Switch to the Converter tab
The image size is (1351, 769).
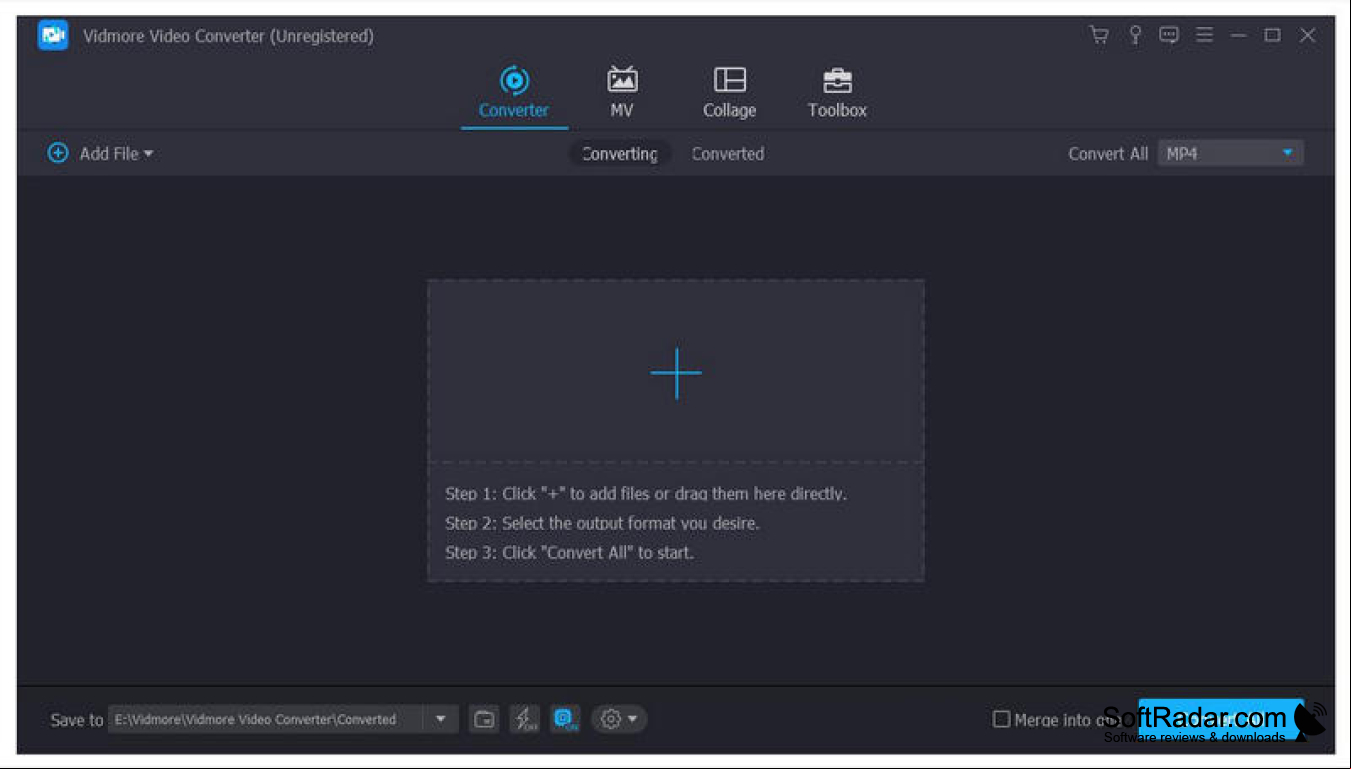point(514,92)
